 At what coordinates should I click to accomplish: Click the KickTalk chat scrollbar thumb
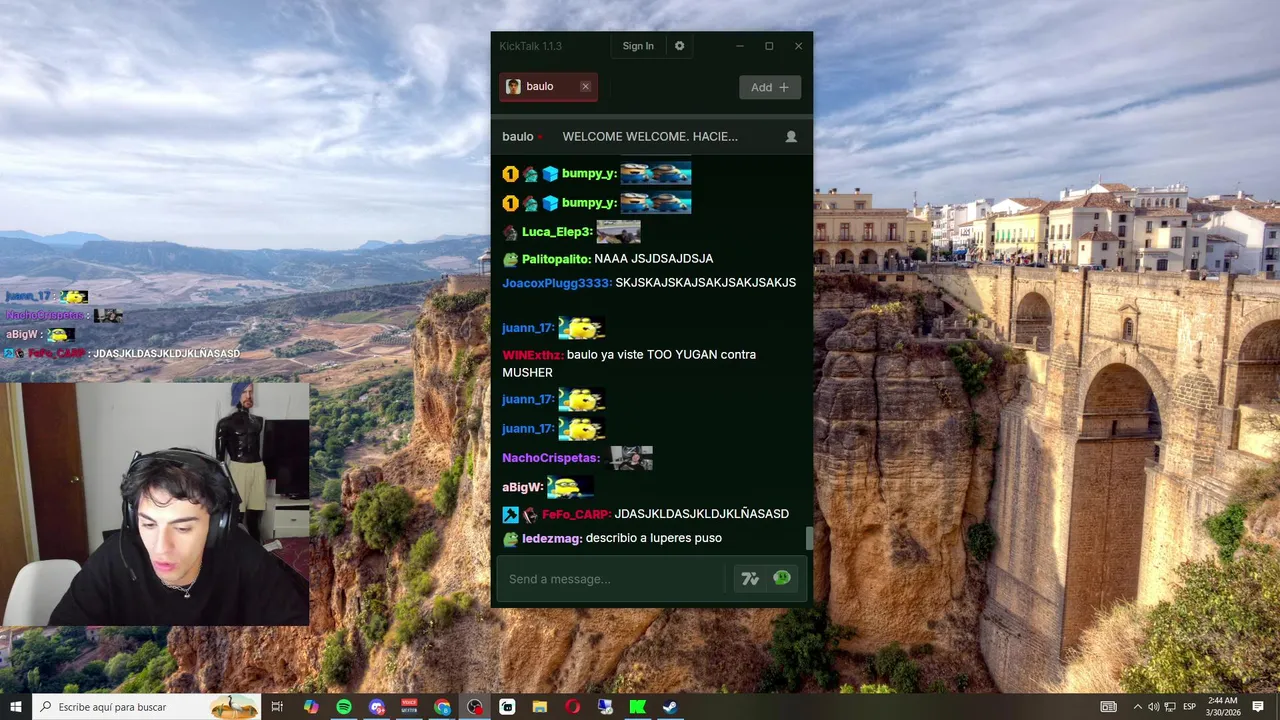[809, 538]
